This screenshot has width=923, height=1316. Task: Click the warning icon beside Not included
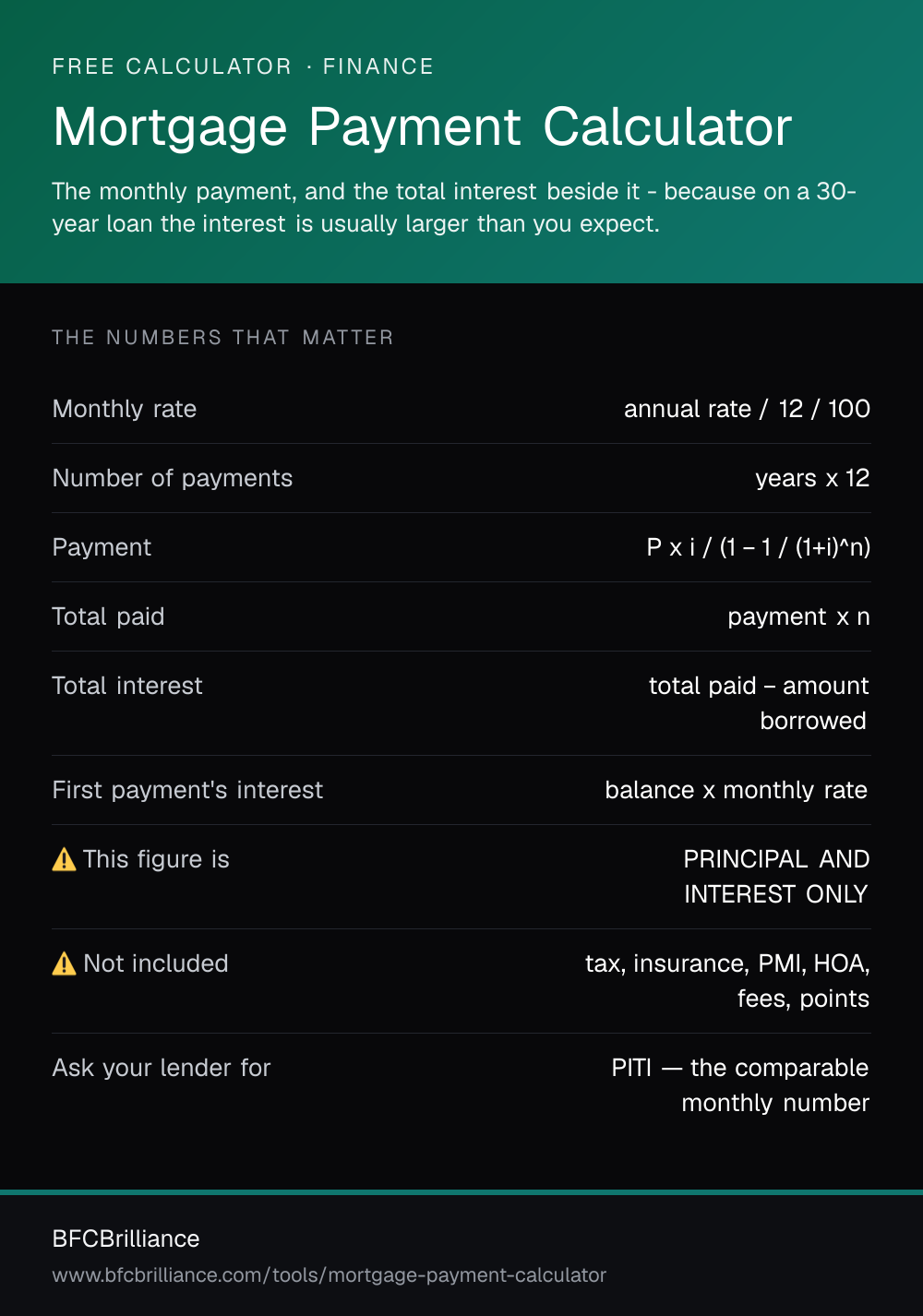point(64,963)
